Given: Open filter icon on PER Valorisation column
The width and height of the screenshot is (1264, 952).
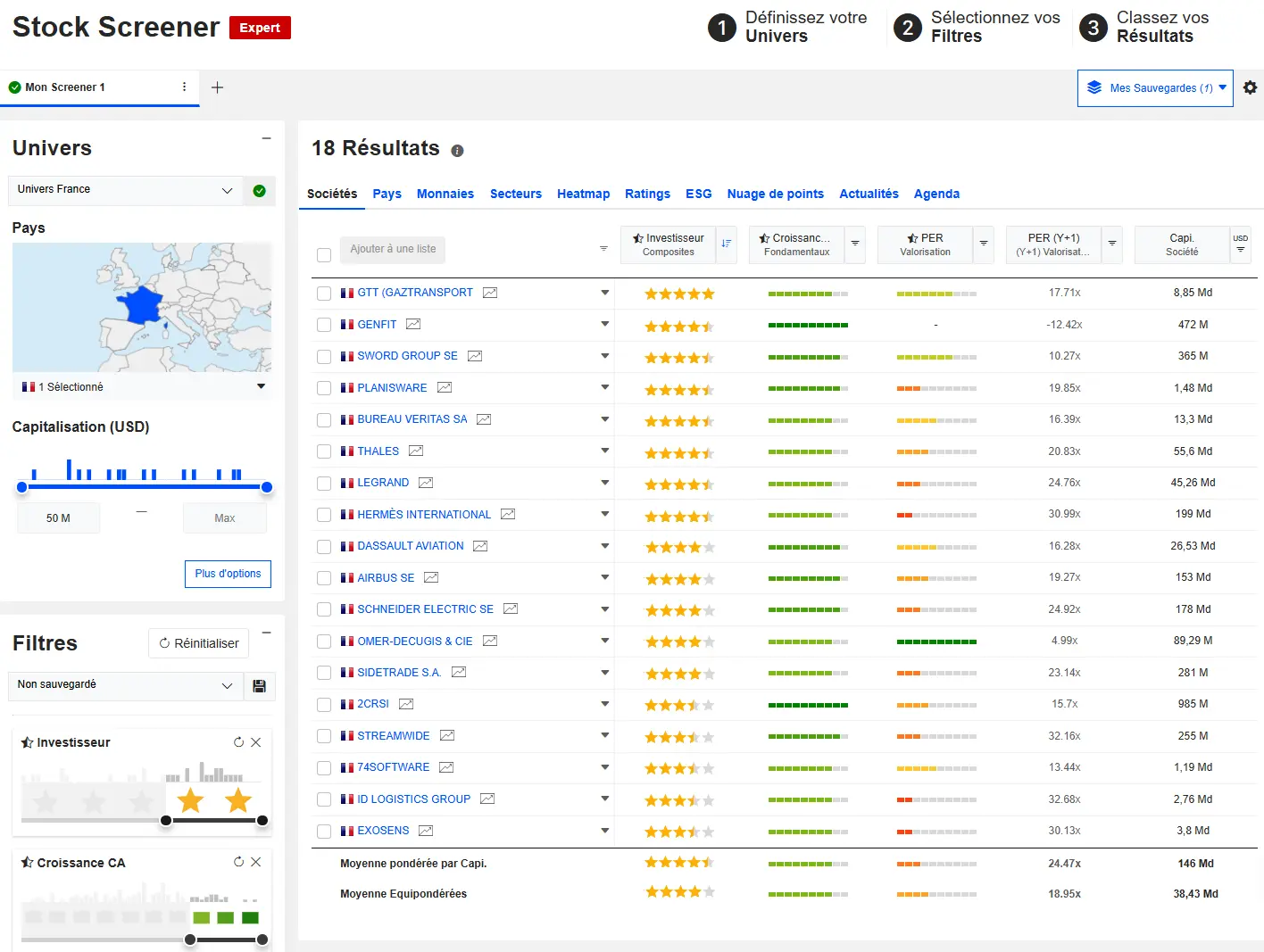Looking at the screenshot, I should coord(984,244).
